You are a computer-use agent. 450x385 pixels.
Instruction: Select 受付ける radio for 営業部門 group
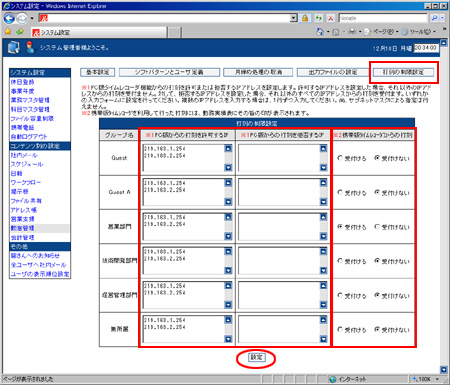coord(340,227)
